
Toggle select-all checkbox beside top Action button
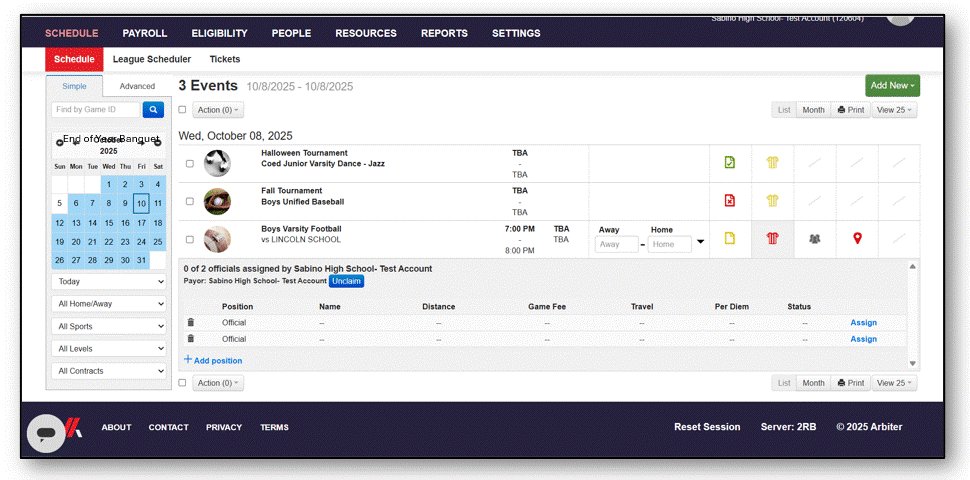tap(182, 109)
